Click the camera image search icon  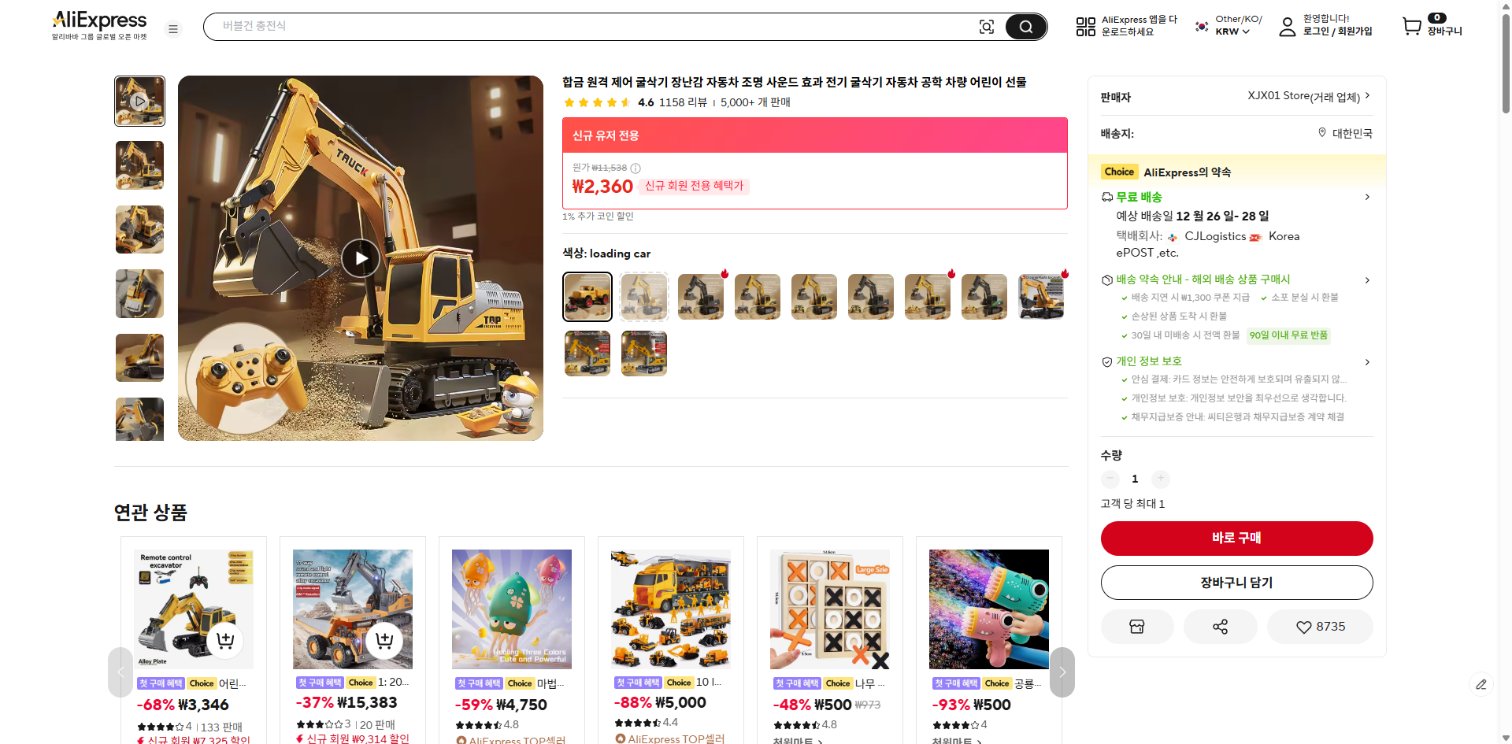[x=987, y=27]
